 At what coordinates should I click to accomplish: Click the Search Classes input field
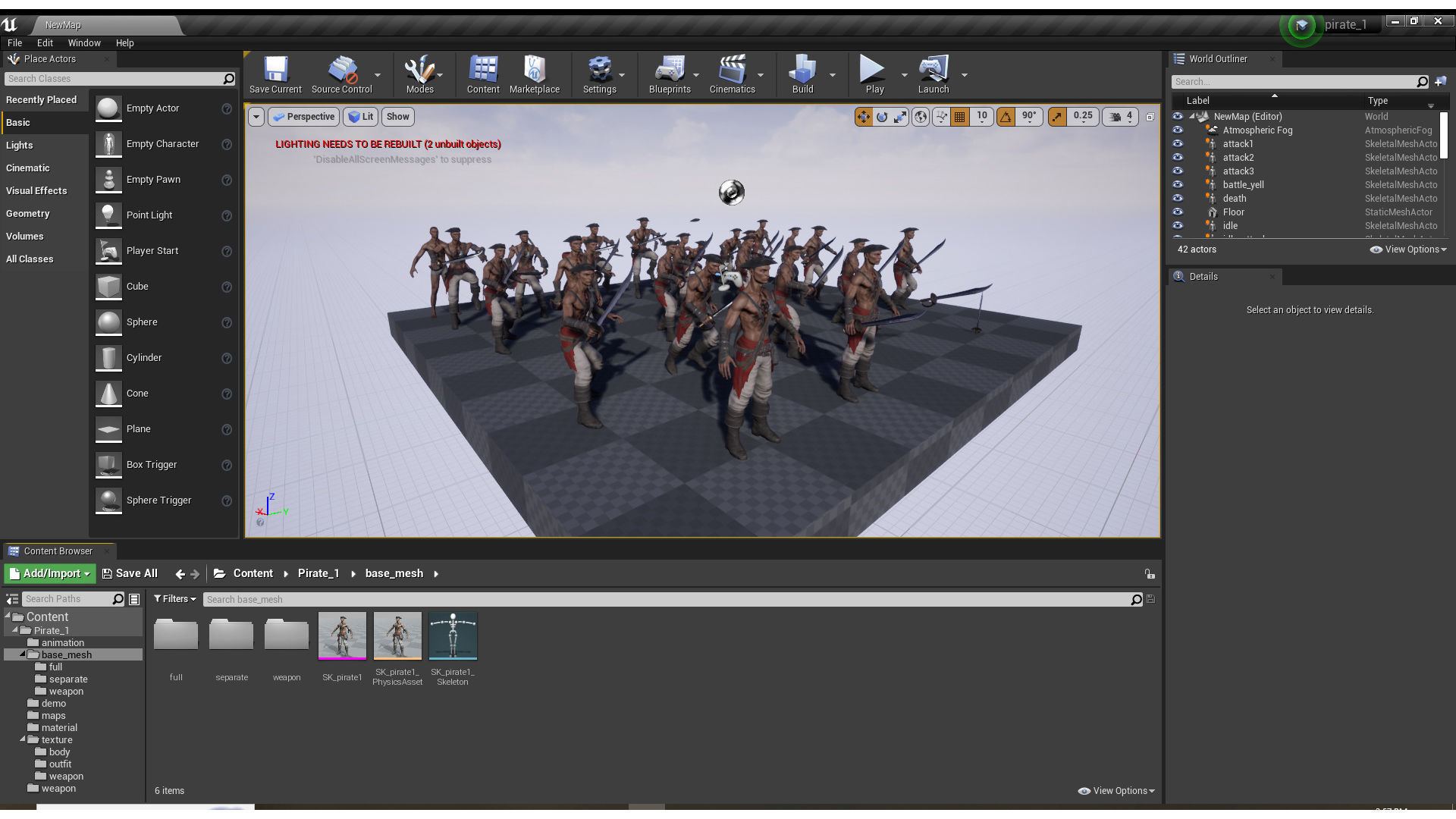[x=114, y=79]
